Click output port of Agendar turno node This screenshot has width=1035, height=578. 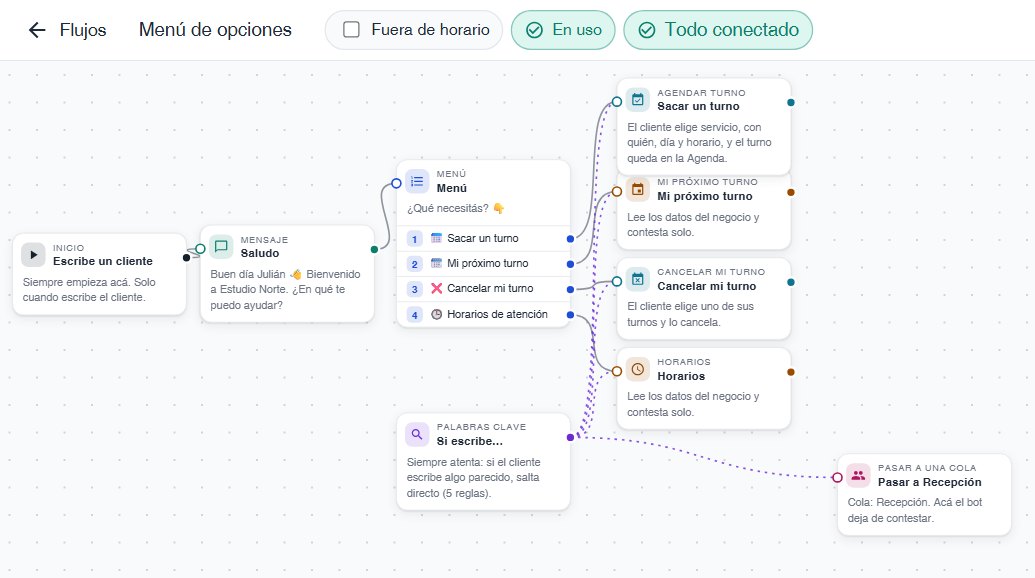[x=791, y=102]
